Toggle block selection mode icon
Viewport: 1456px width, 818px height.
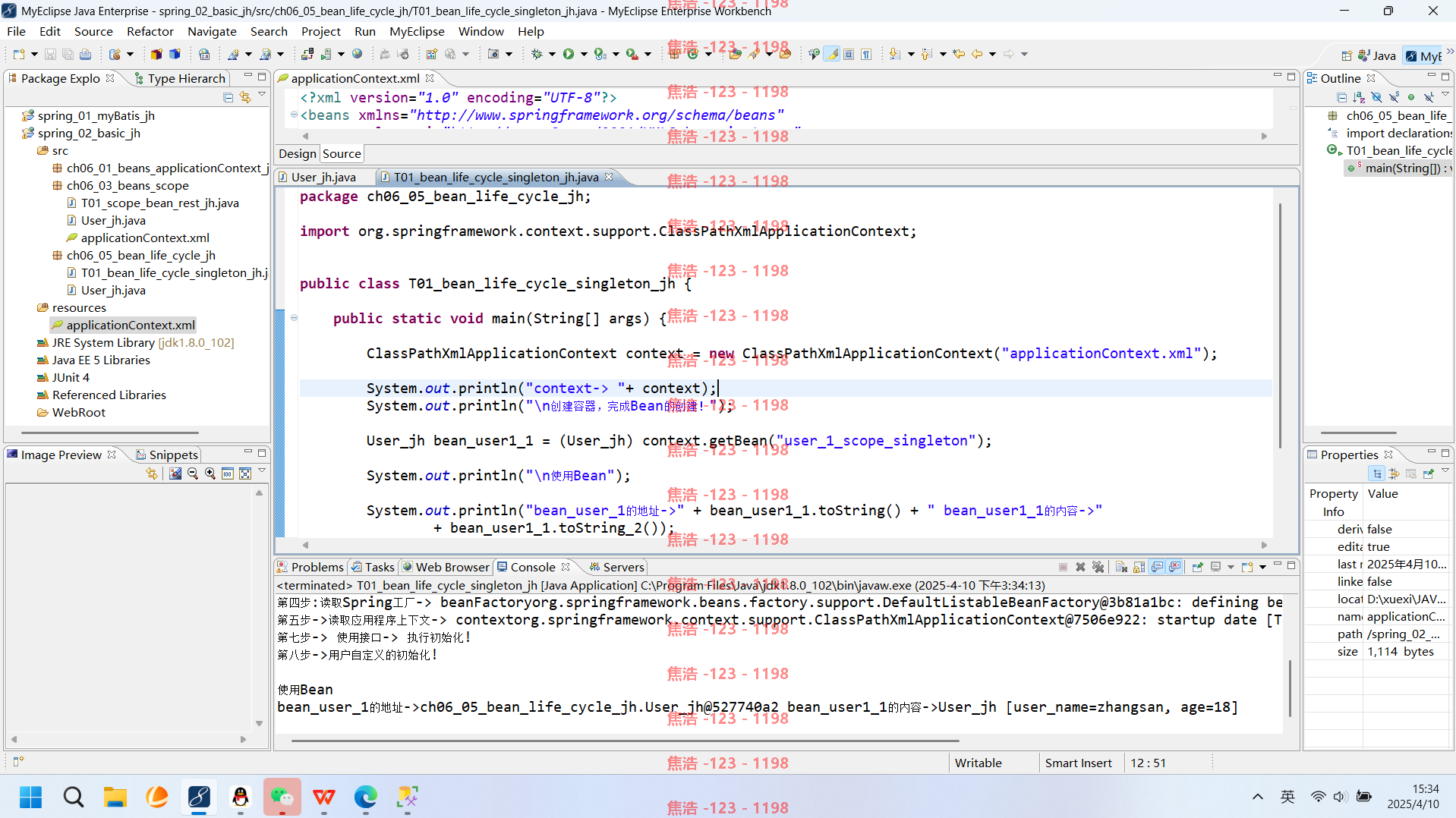[x=849, y=54]
